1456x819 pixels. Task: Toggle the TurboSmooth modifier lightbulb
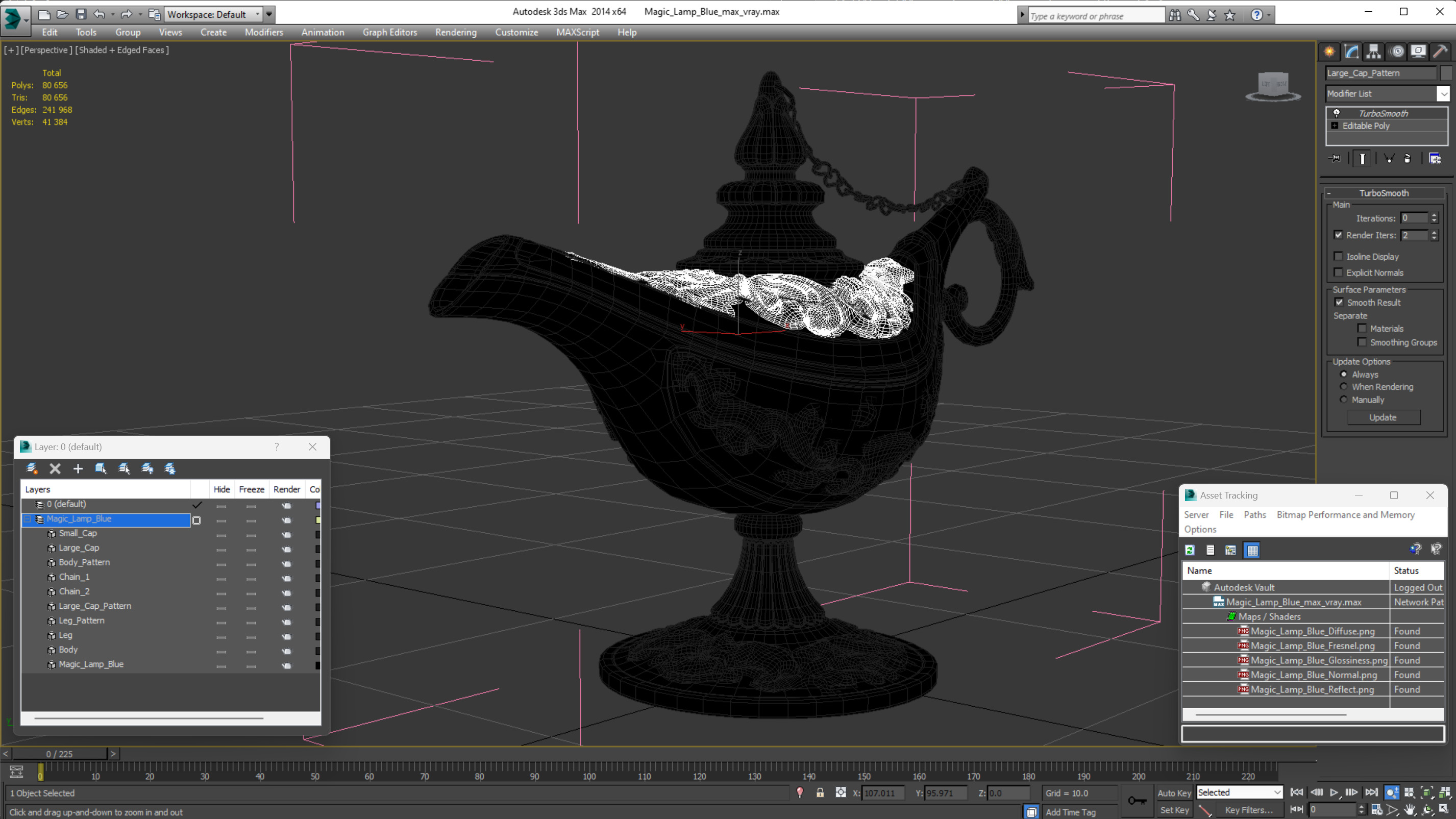pos(1337,113)
